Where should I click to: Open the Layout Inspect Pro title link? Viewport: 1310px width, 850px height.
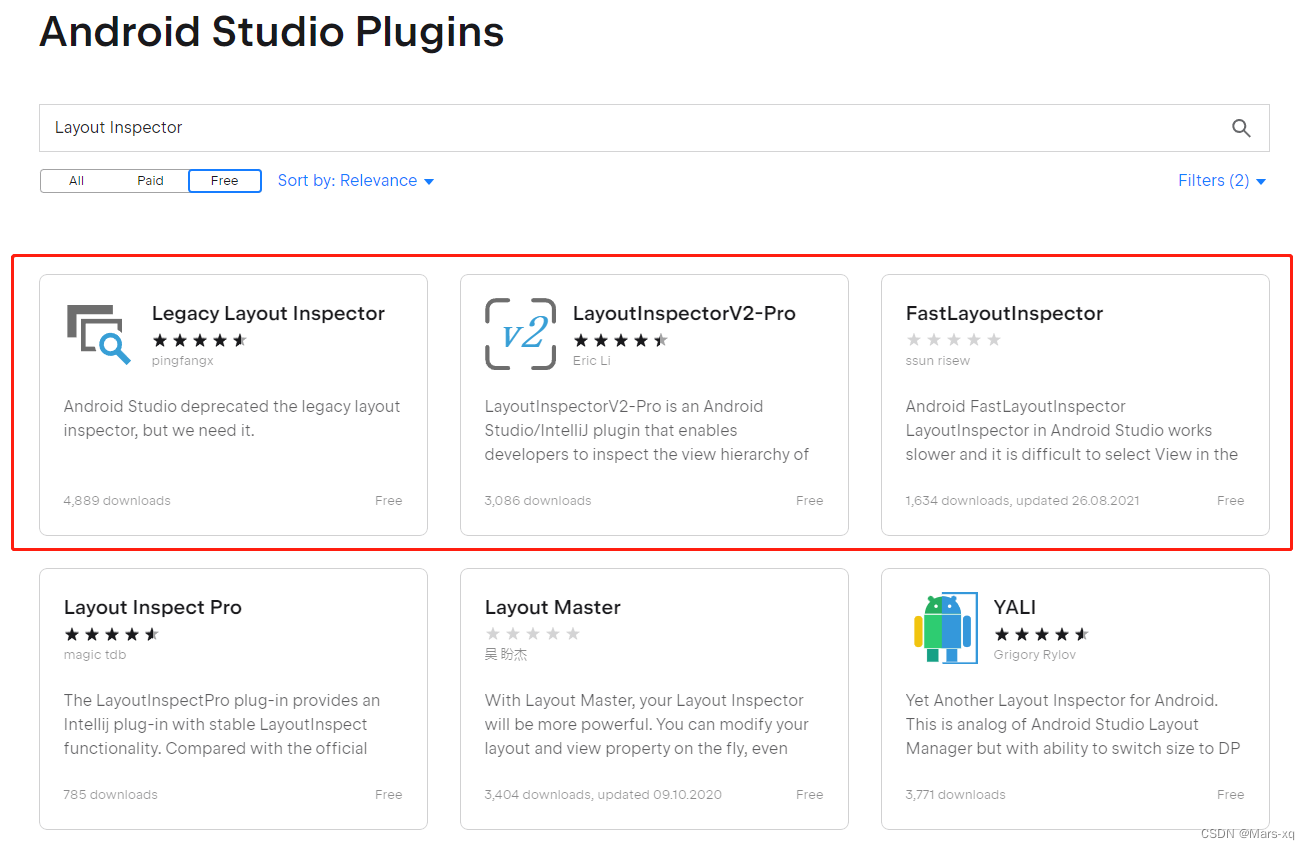153,608
